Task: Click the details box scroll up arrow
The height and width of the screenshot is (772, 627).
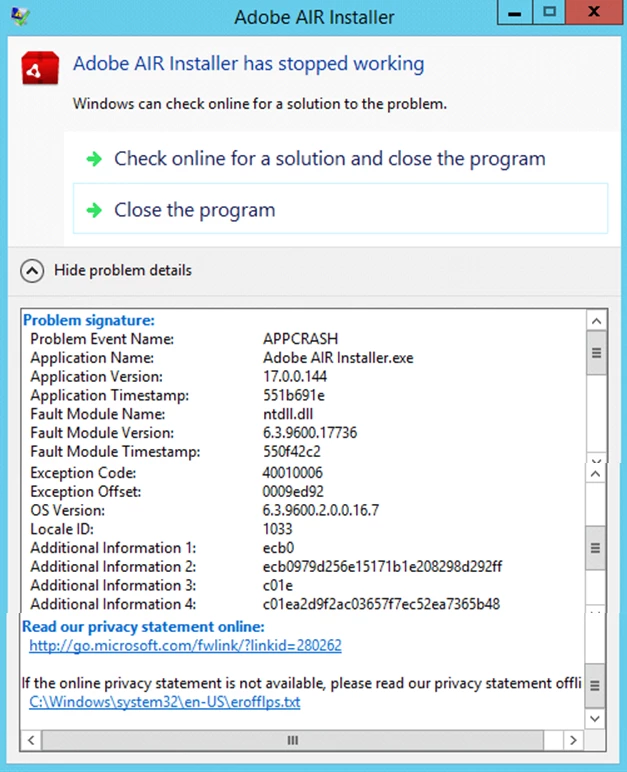Action: [596, 322]
